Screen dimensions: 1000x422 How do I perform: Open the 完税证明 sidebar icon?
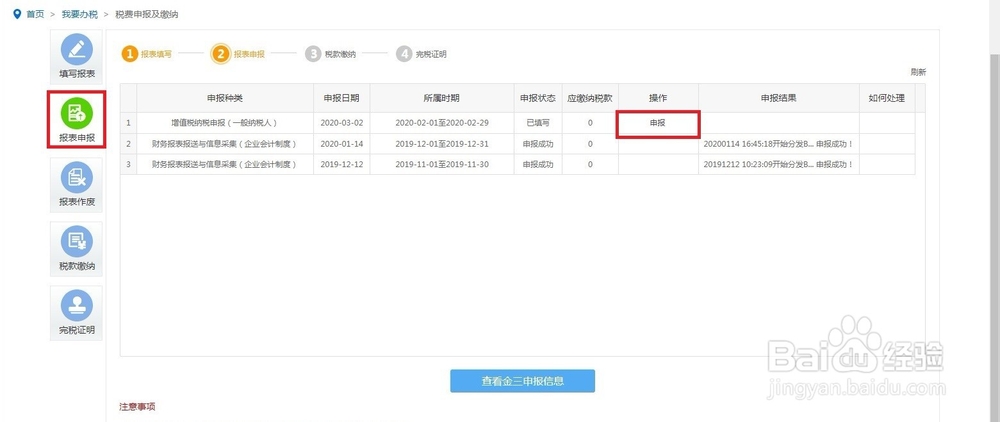[77, 313]
